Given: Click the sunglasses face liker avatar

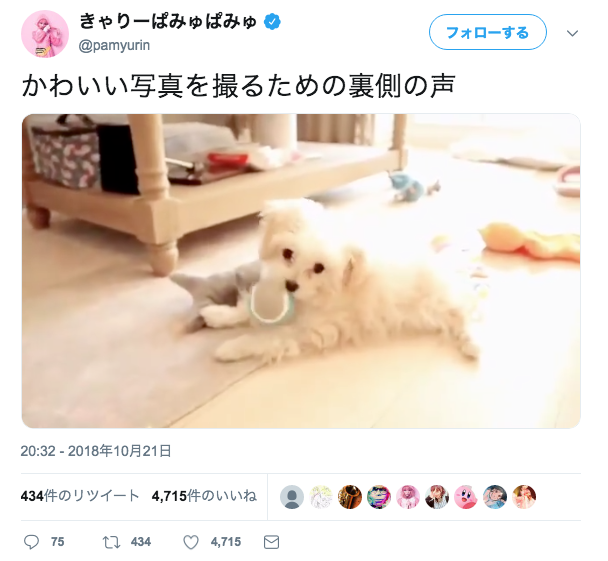Looking at the screenshot, I should point(379,497).
